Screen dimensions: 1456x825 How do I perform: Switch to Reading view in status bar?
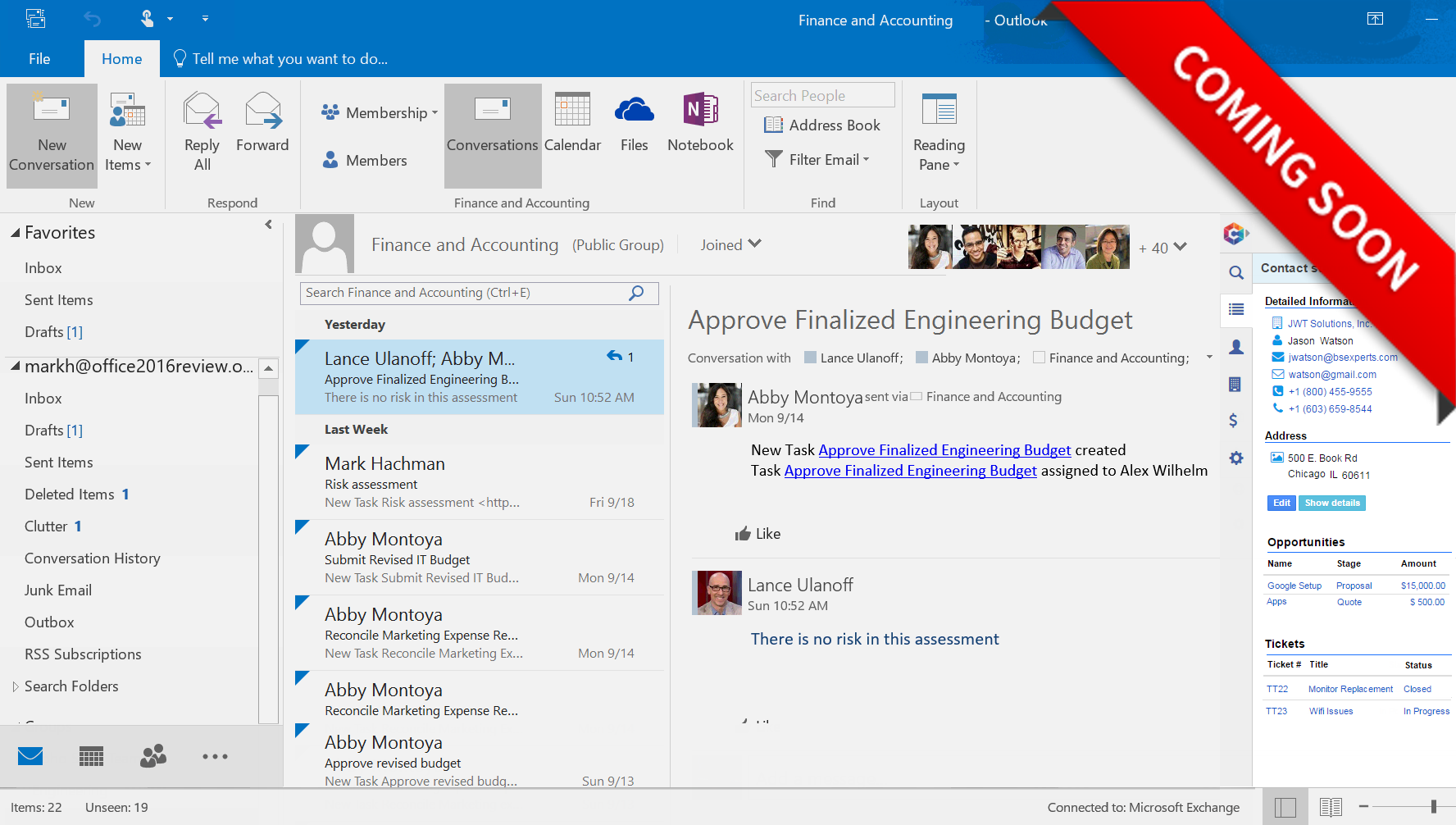tap(1331, 807)
